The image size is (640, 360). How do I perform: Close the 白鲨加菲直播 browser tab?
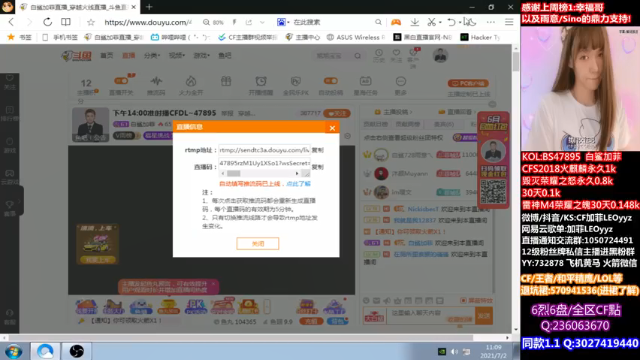(133, 7)
